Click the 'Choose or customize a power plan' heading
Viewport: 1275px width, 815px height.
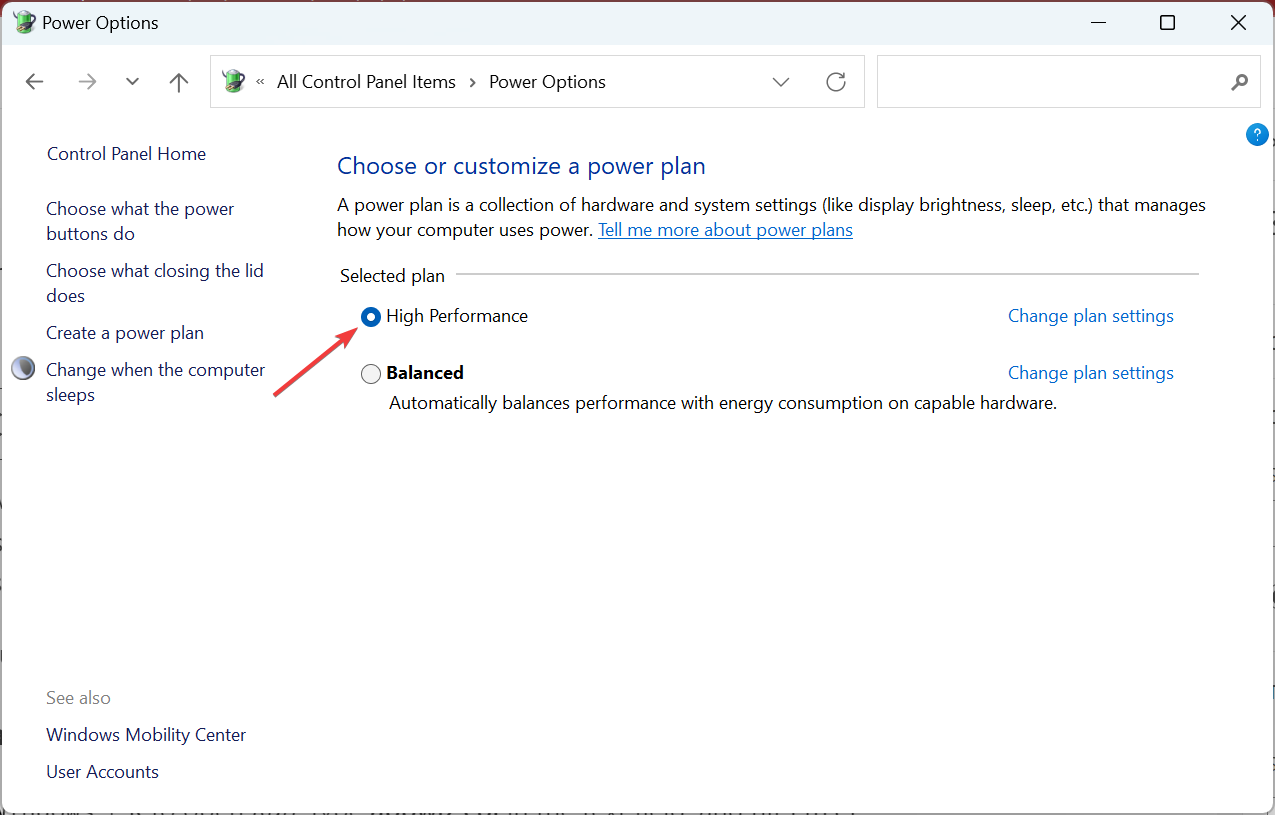[521, 166]
